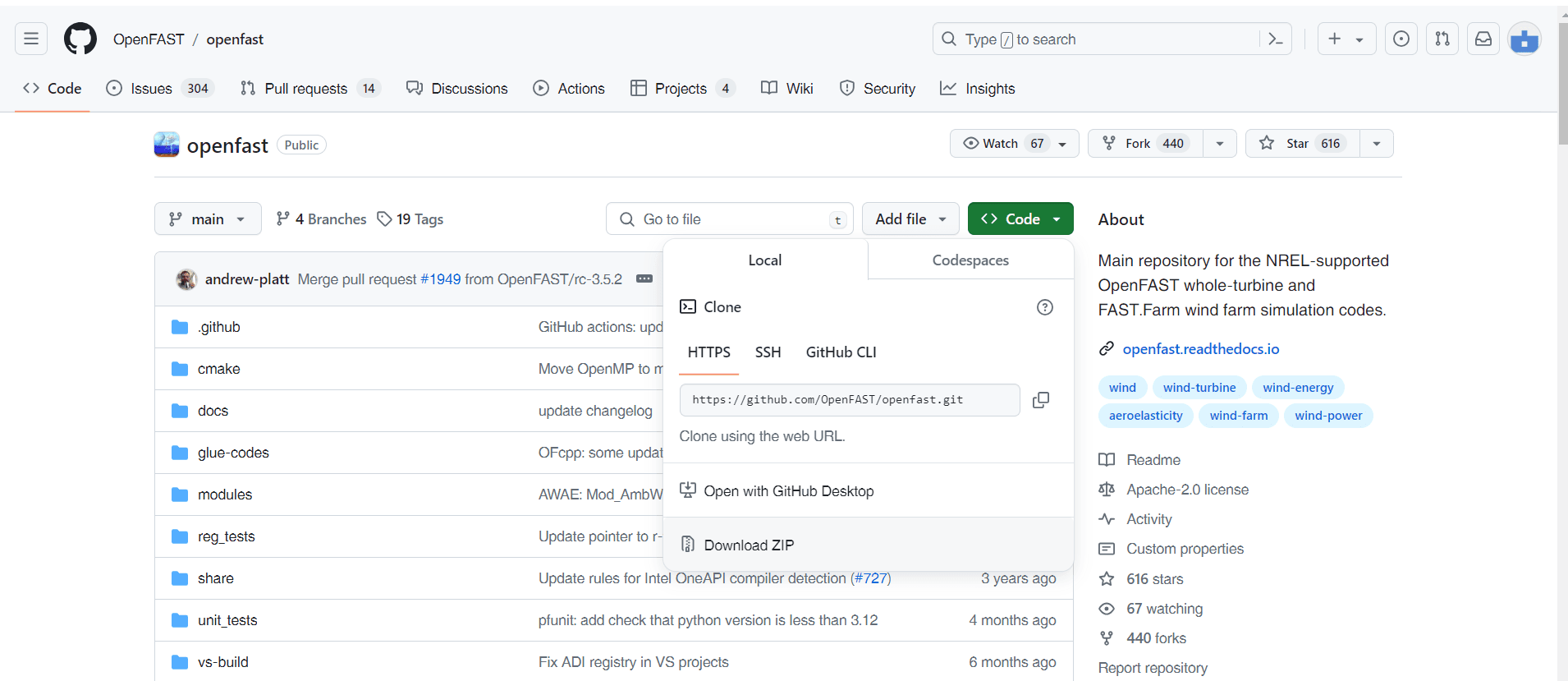The height and width of the screenshot is (681, 1568).
Task: Switch to the Issues tab
Action: 160,89
